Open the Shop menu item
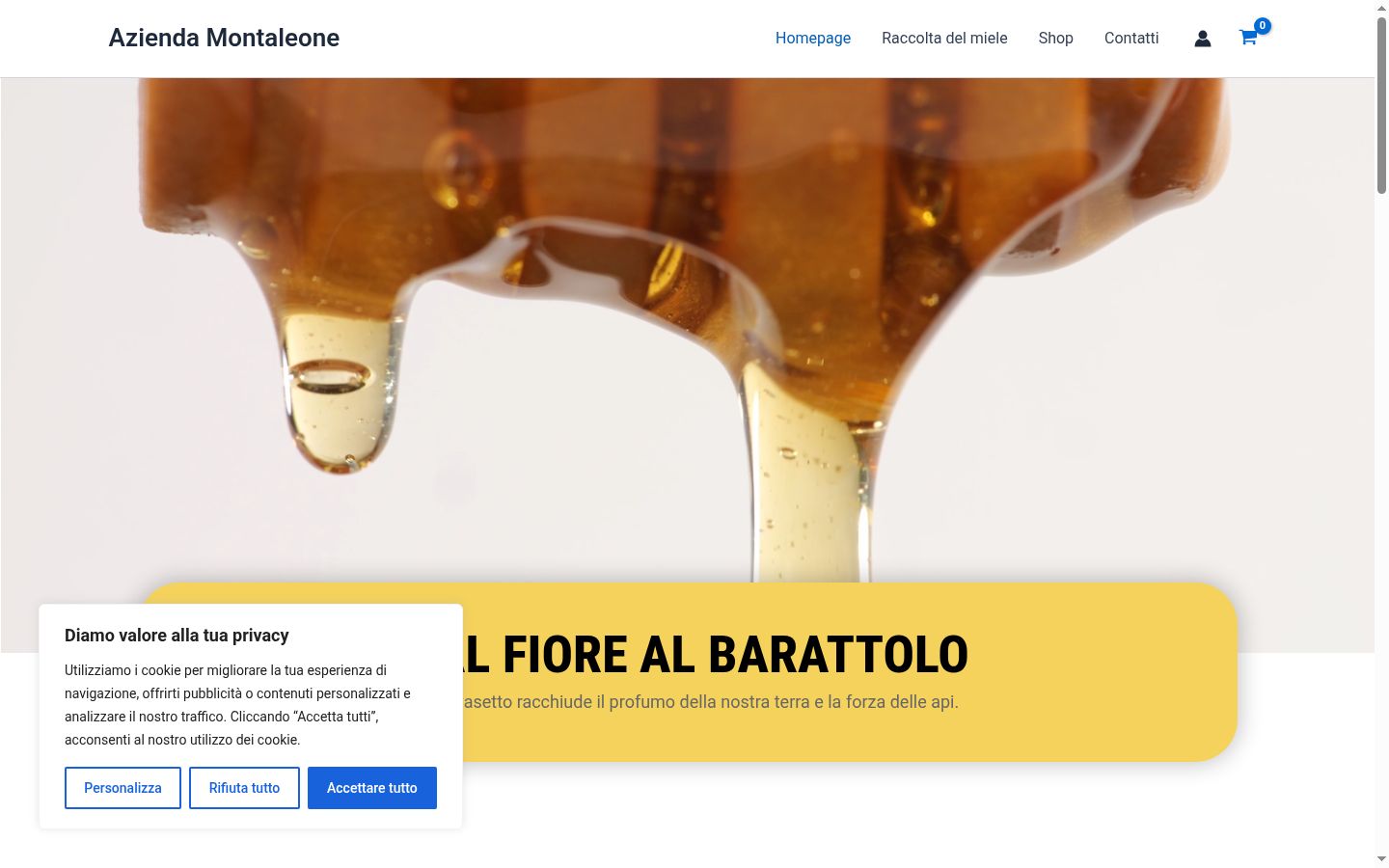 (1055, 39)
